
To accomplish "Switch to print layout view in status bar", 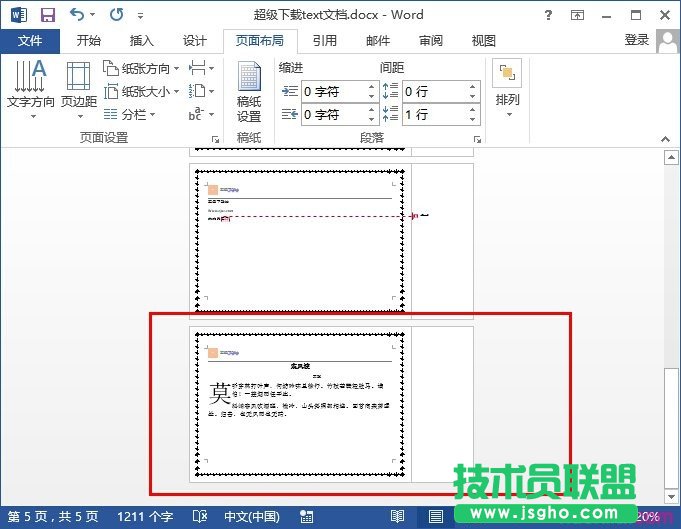I will point(435,517).
